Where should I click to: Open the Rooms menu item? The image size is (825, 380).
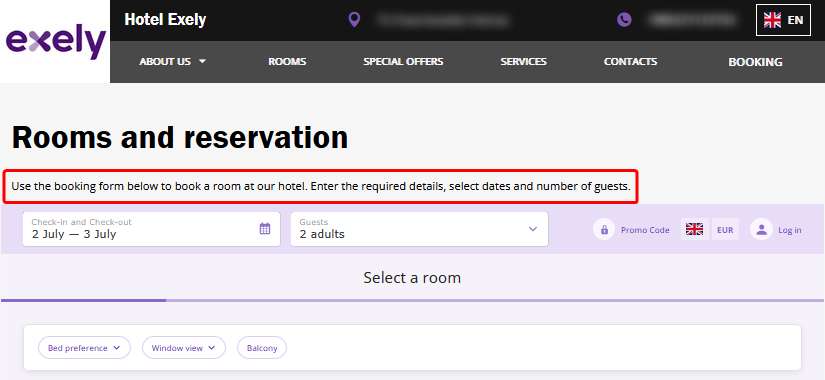[287, 62]
